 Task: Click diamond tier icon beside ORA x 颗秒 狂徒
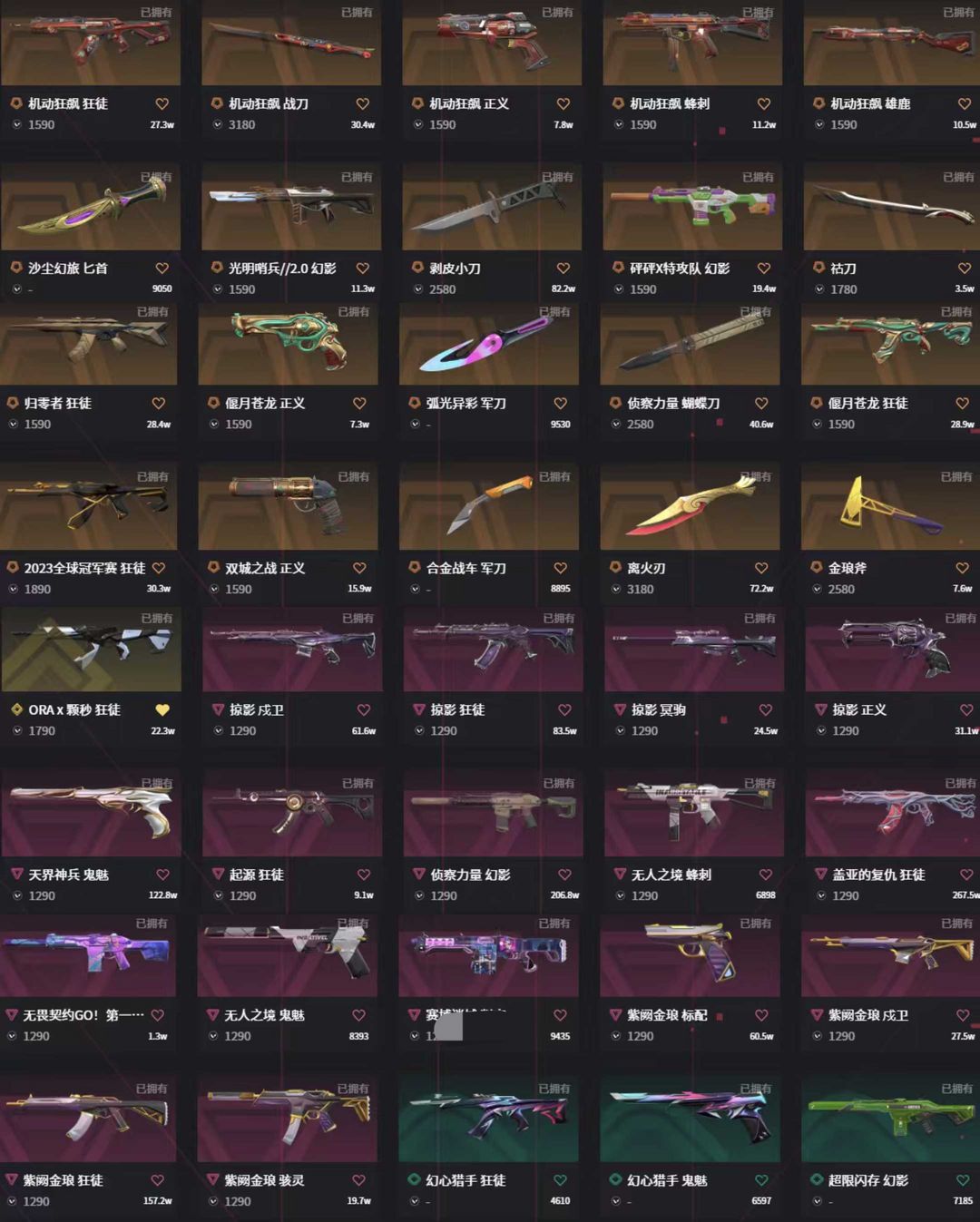click(x=16, y=710)
